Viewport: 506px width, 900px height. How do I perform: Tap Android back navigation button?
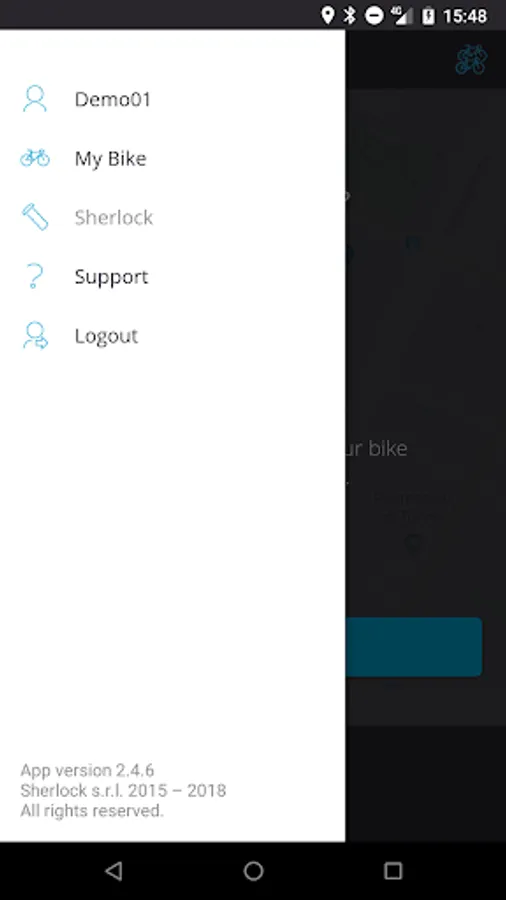(x=114, y=871)
